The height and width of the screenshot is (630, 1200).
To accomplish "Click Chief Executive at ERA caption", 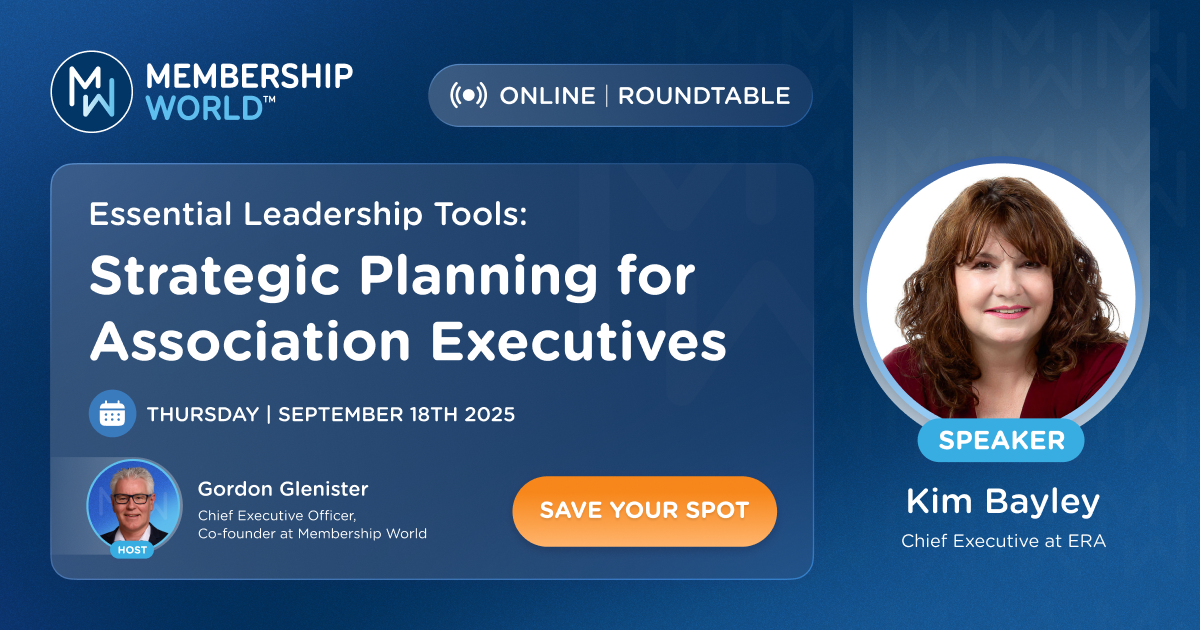I will [1003, 541].
